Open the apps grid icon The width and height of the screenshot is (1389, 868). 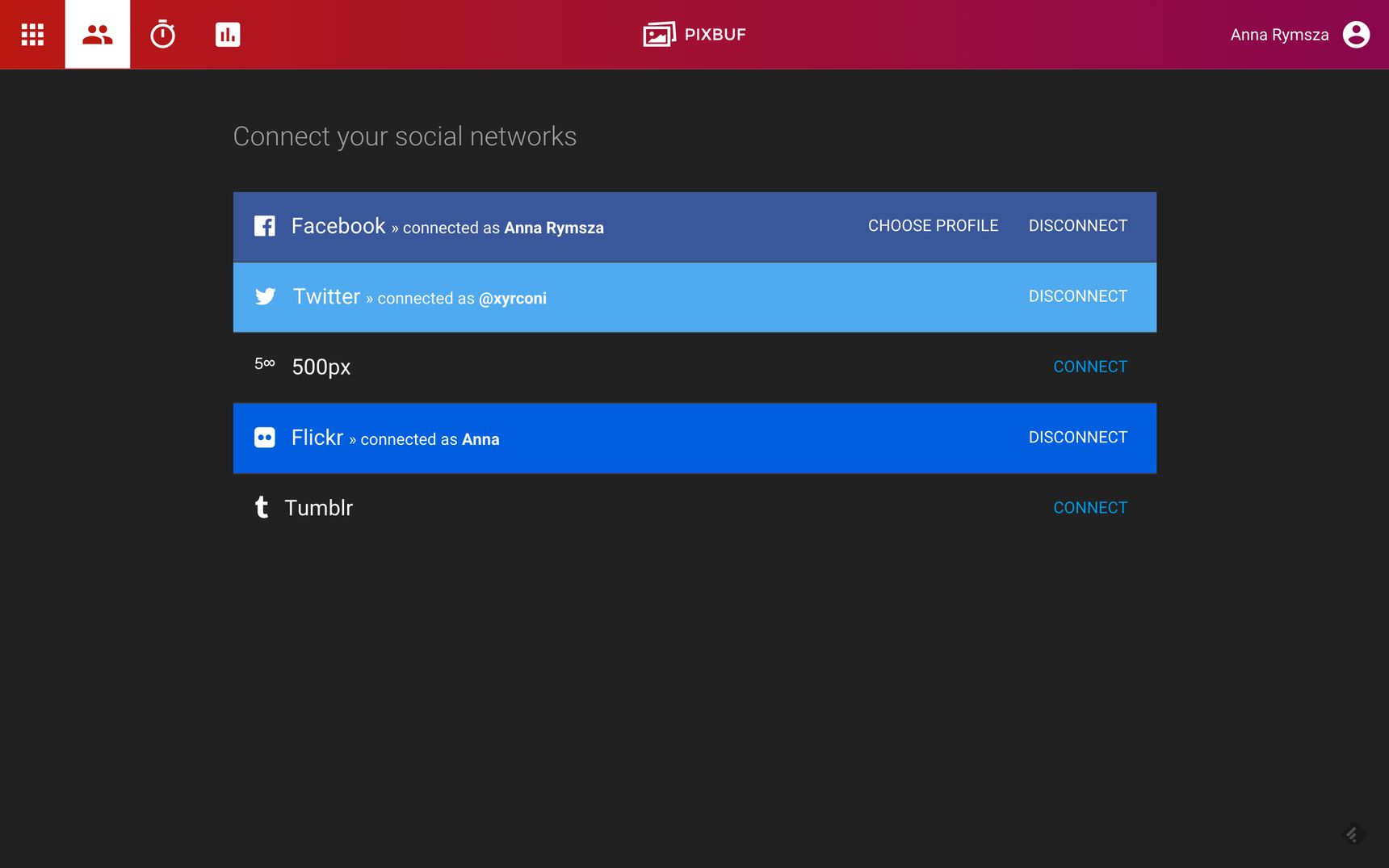32,35
